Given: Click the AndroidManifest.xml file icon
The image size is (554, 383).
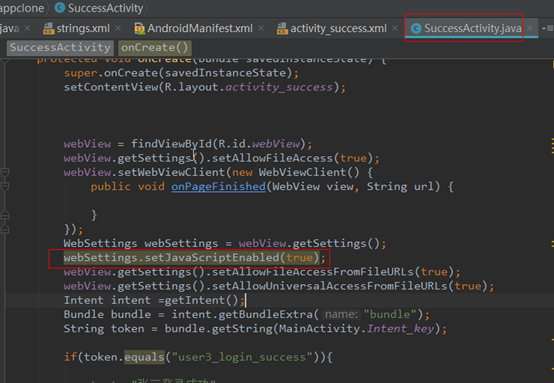Looking at the screenshot, I should (x=140, y=28).
